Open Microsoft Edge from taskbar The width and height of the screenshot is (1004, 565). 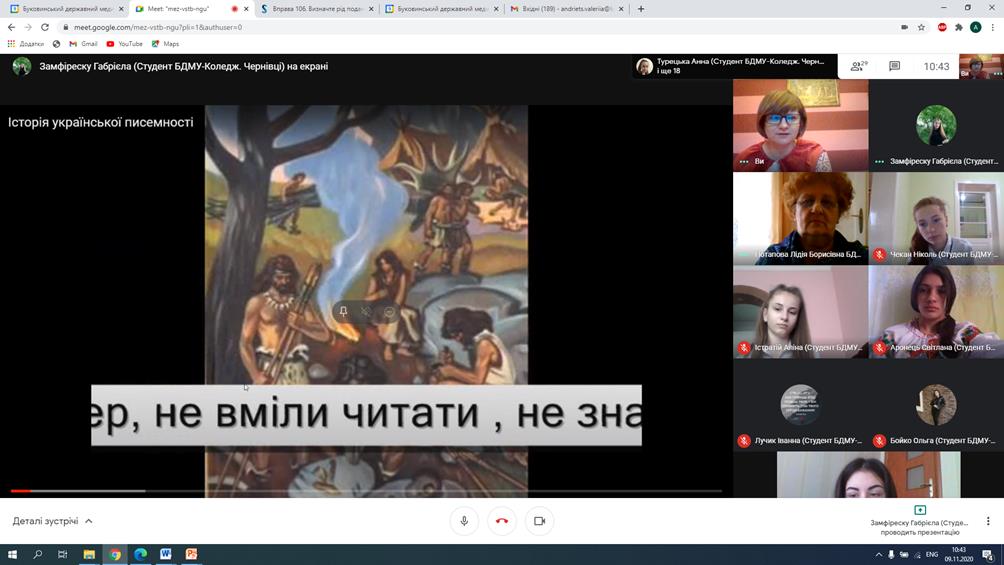tap(140, 554)
